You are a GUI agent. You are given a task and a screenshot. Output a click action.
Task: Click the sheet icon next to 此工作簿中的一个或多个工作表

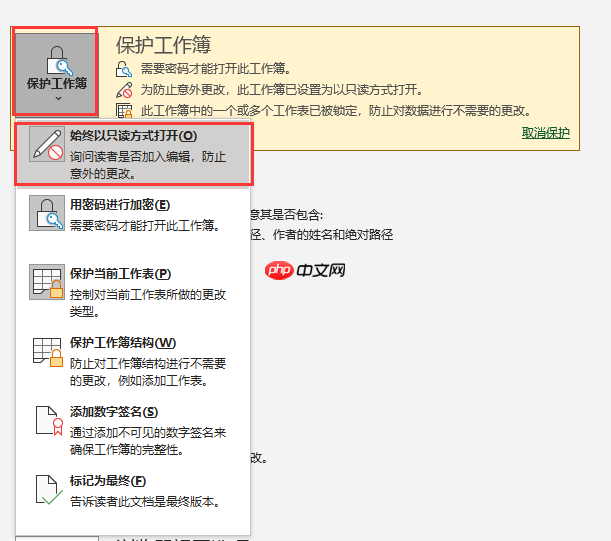[124, 111]
